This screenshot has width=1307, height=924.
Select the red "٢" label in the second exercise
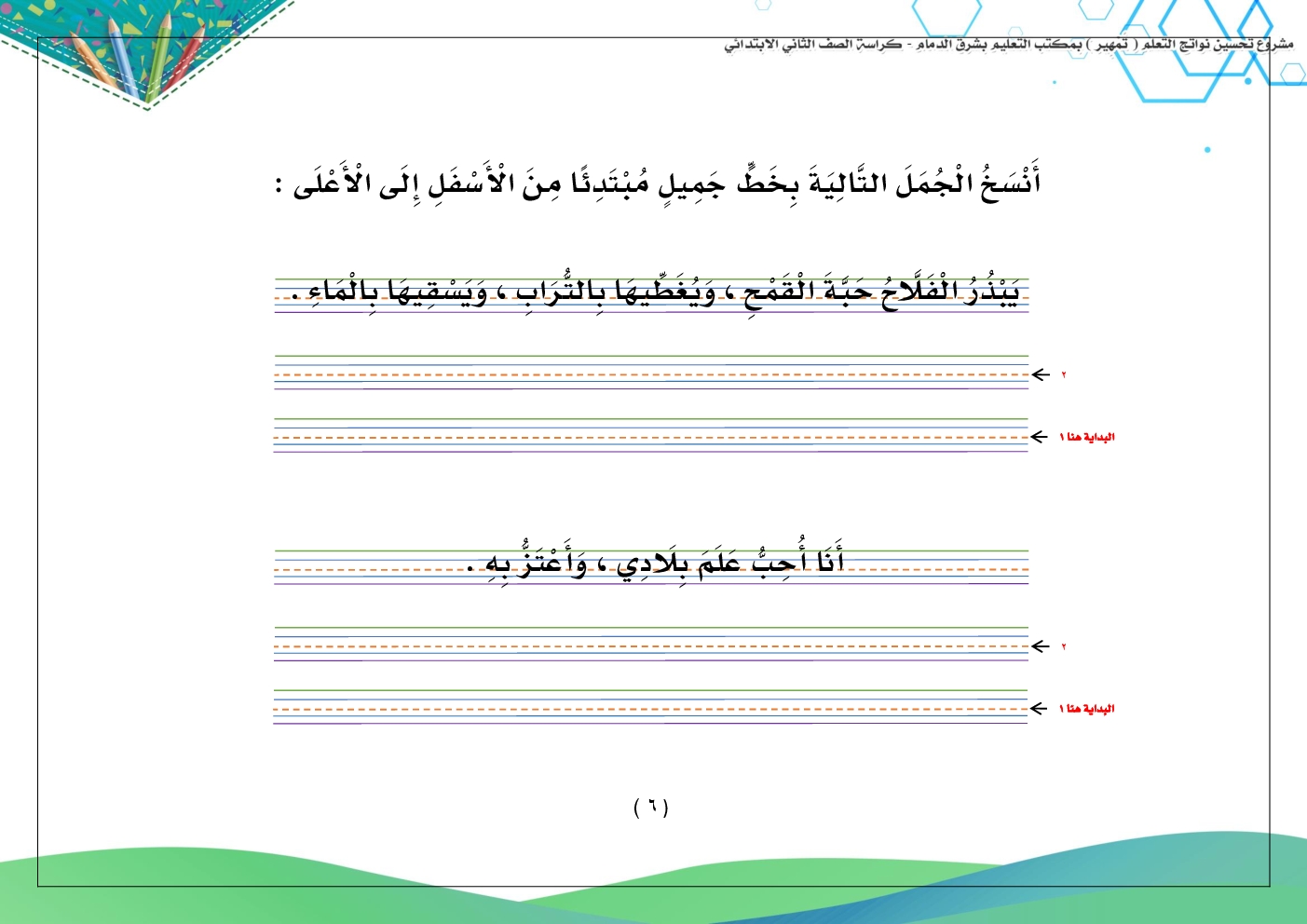point(1063,647)
